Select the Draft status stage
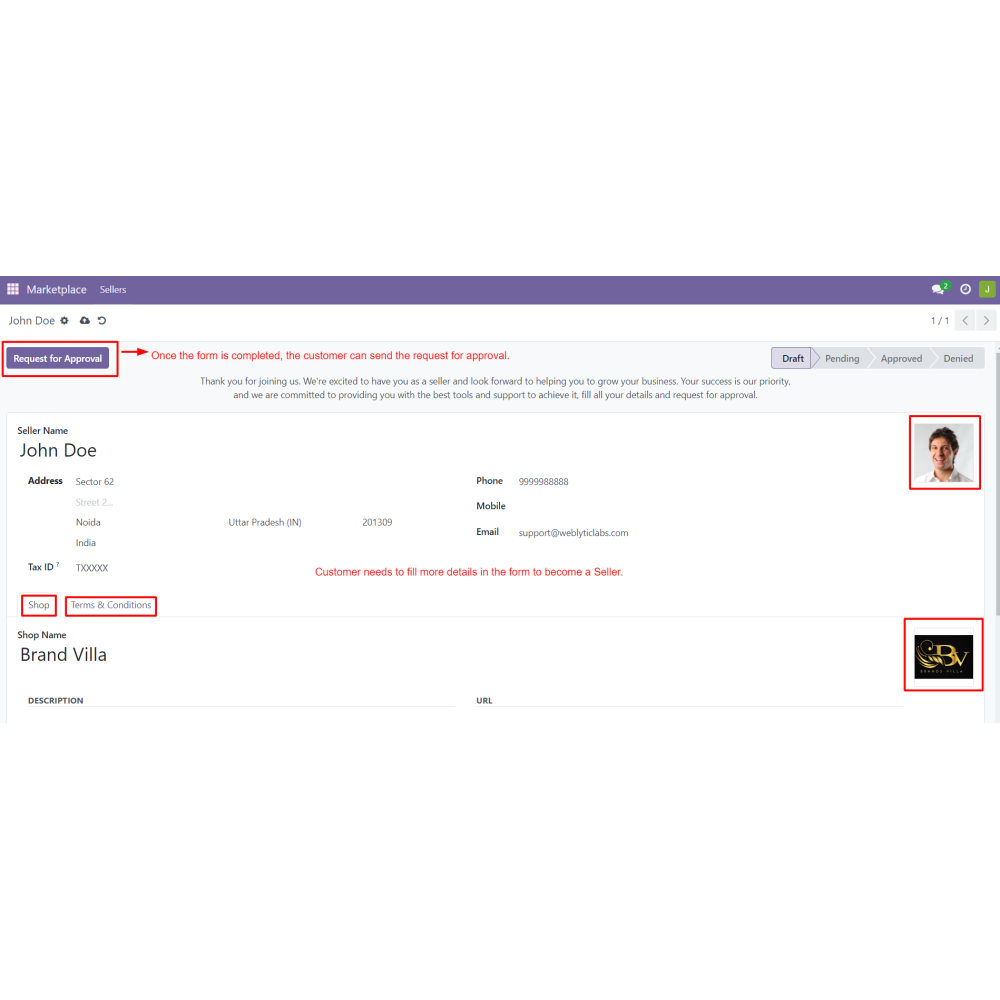Screen dimensions: 1000x1000 [x=792, y=358]
